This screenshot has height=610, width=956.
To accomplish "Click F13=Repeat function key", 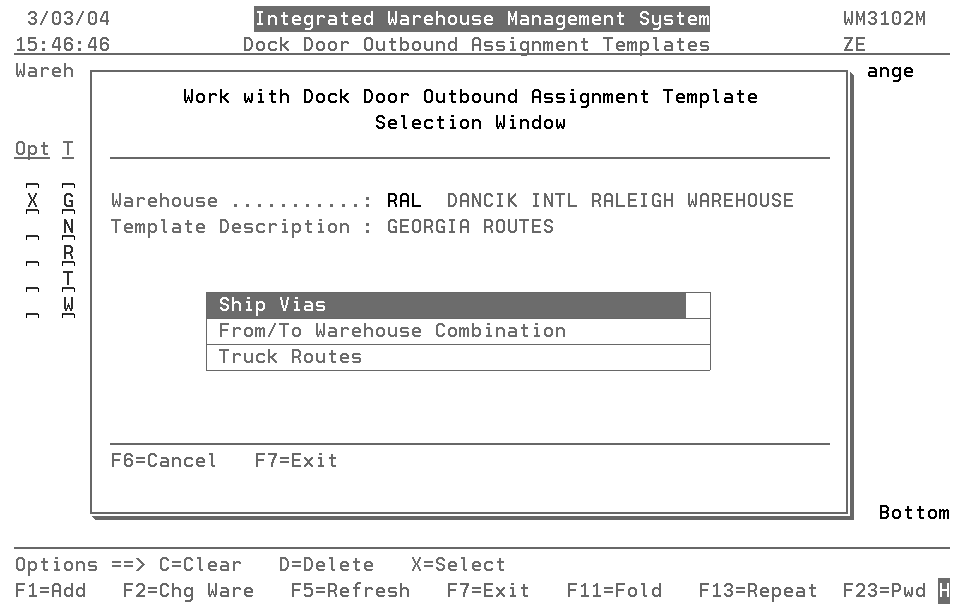I will pyautogui.click(x=758, y=591).
